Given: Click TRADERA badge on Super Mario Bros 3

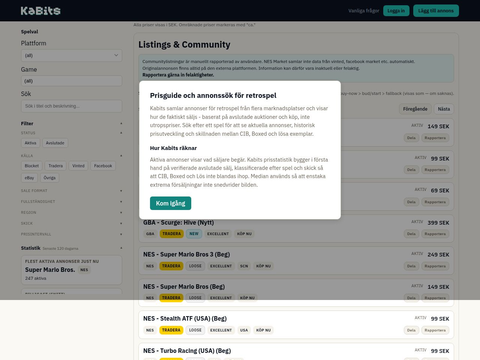Looking at the screenshot, I should (171, 266).
